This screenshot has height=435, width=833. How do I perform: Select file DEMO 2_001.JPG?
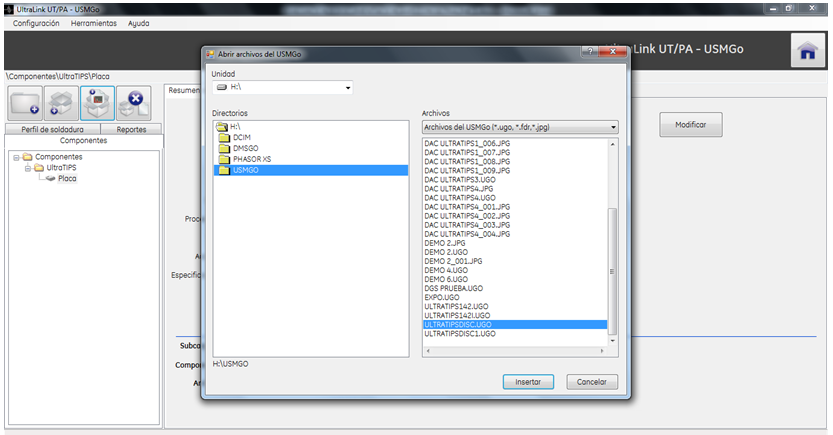coord(453,261)
